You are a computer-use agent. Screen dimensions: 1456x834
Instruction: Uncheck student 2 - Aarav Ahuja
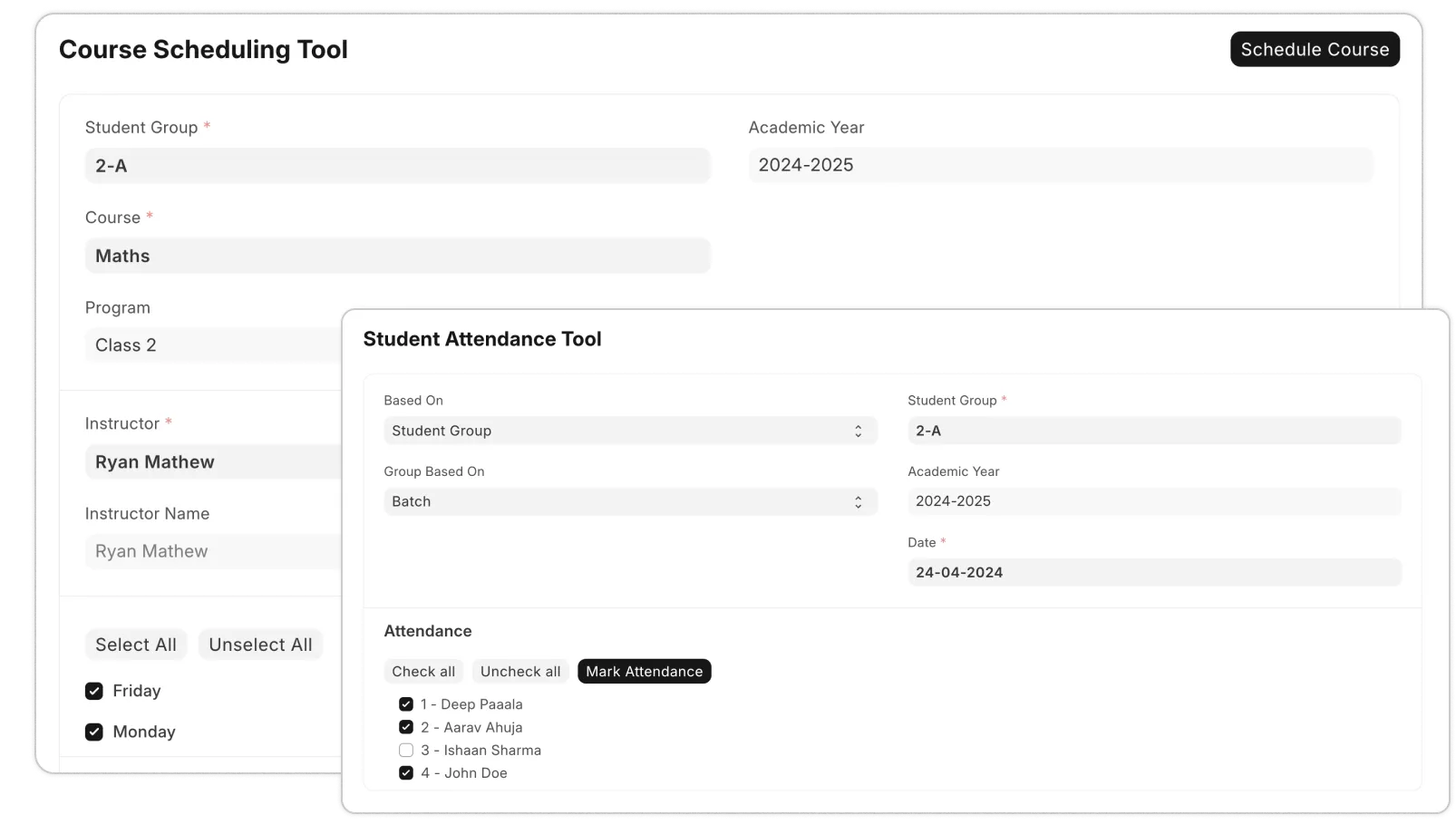pos(405,726)
